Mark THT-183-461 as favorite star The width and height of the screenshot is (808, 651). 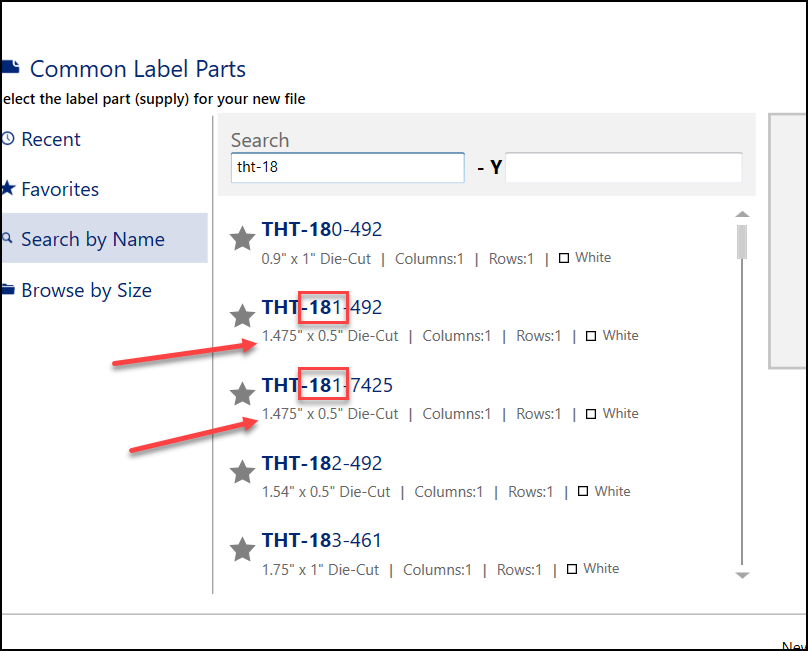pos(242,549)
